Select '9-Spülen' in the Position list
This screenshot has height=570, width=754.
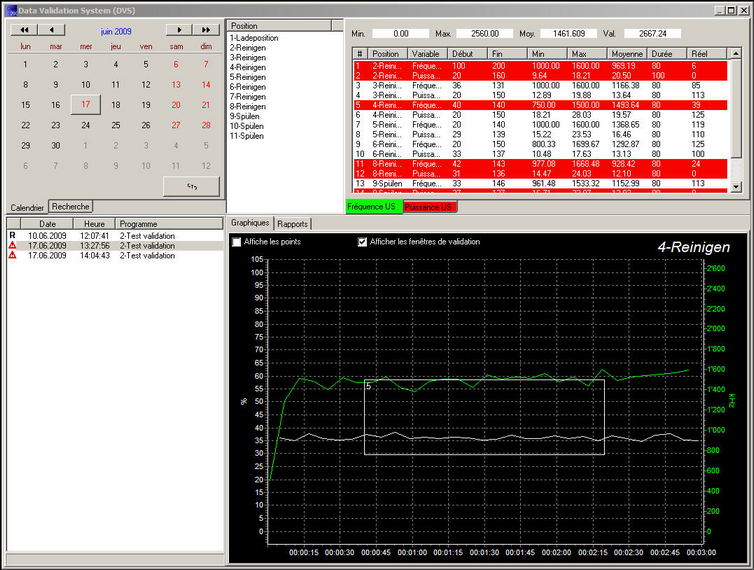[245, 116]
